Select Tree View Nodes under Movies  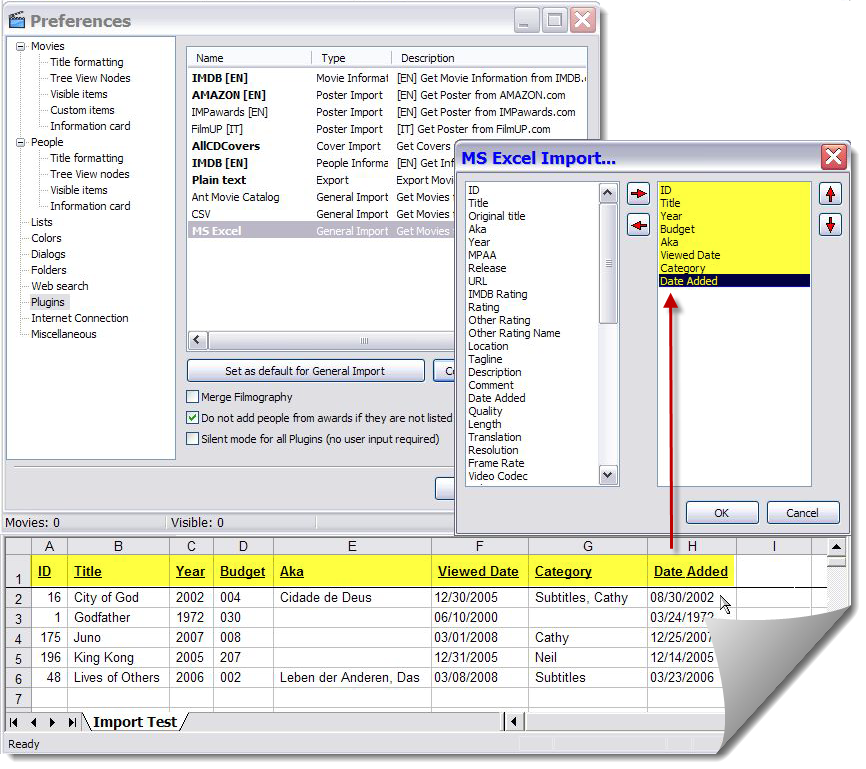click(90, 78)
